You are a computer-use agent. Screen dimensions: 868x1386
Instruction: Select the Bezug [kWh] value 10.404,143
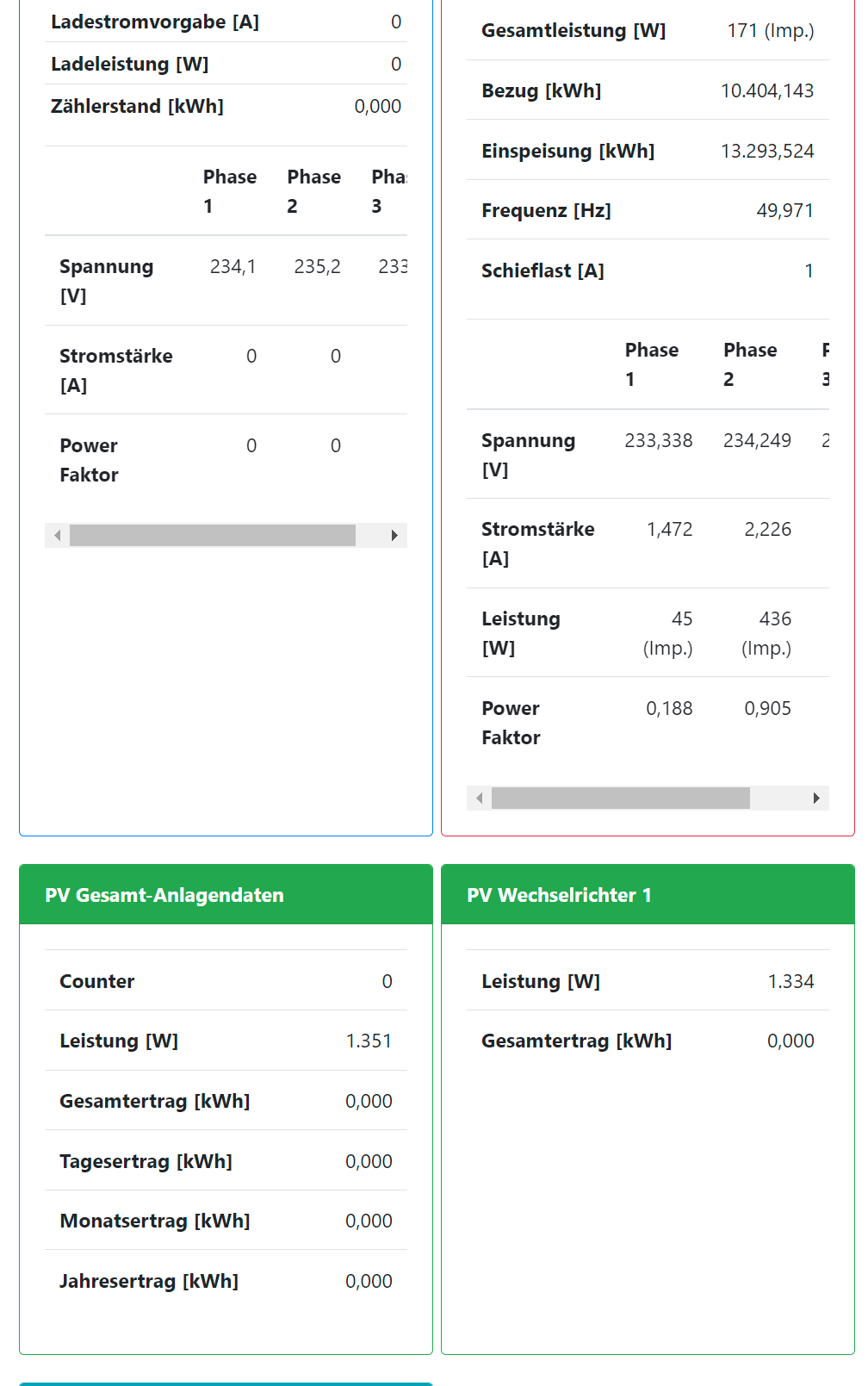click(x=766, y=90)
